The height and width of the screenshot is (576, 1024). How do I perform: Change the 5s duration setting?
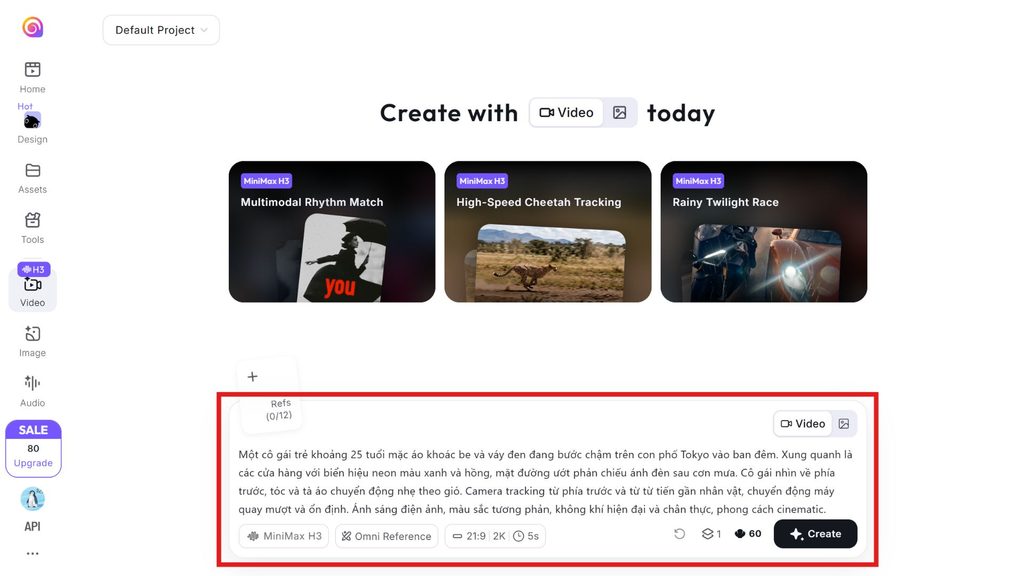point(526,536)
